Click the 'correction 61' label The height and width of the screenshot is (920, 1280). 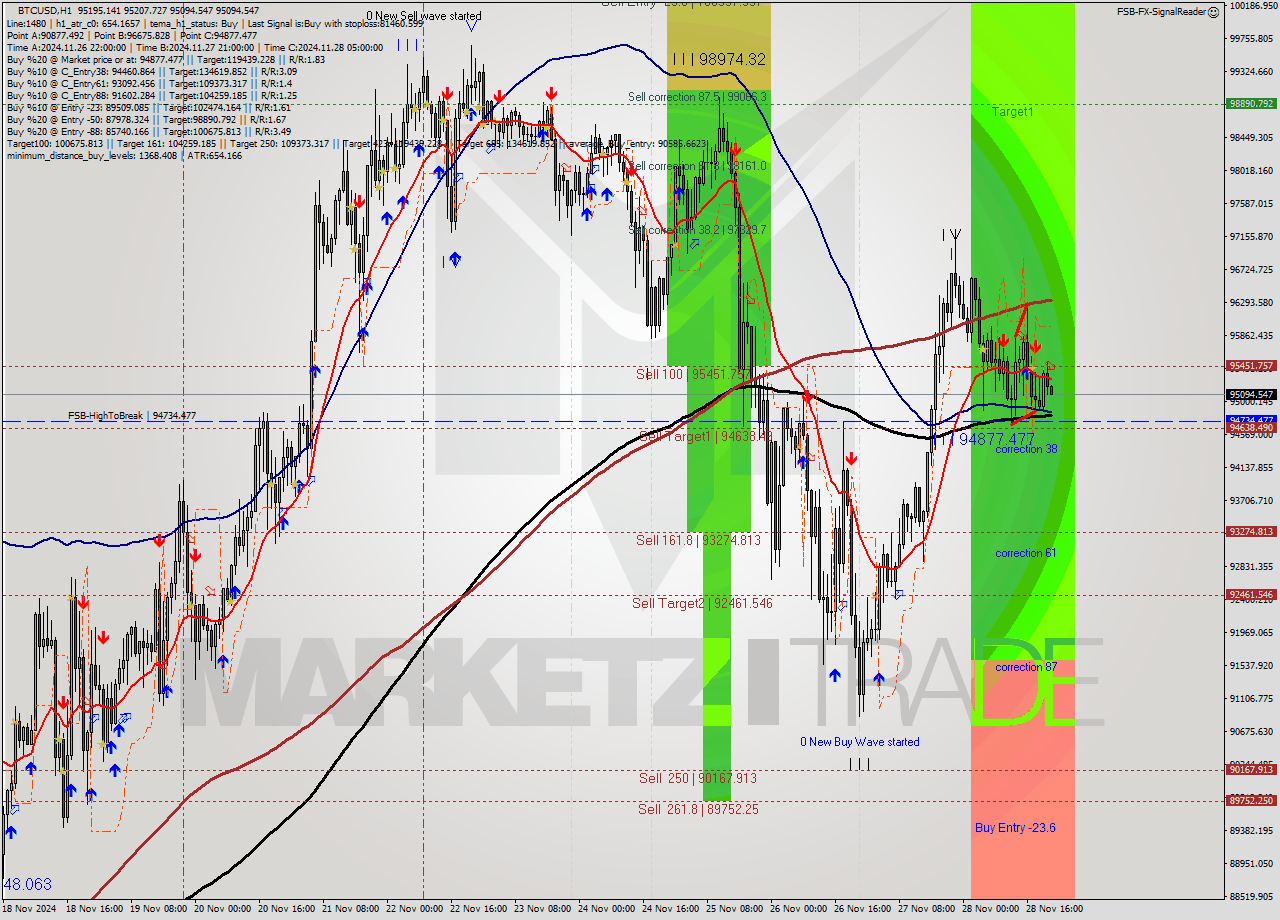(1026, 553)
